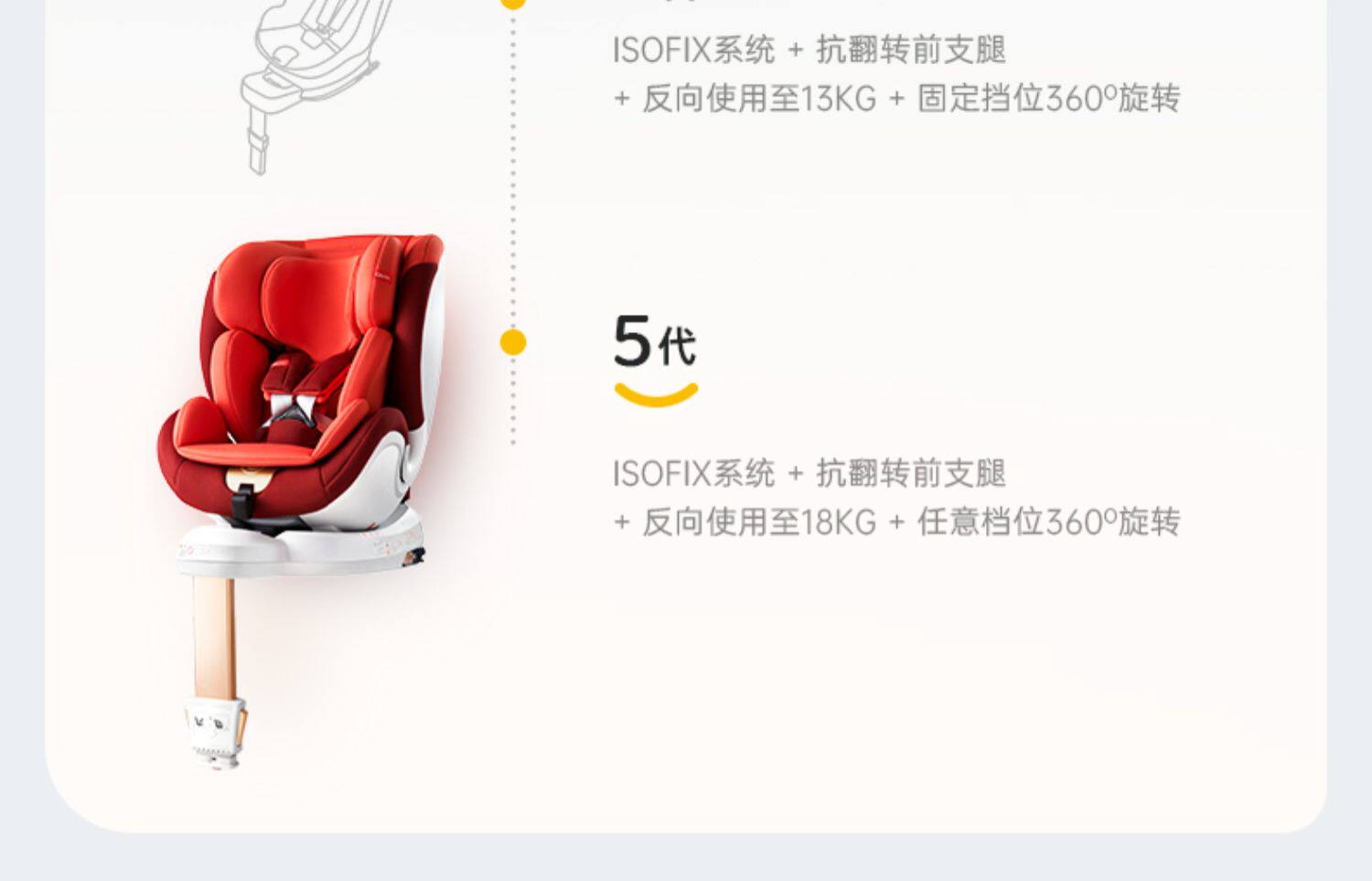This screenshot has width=1372, height=881.
Task: Select the yellow timeline dot beside 5代
Action: 513,342
